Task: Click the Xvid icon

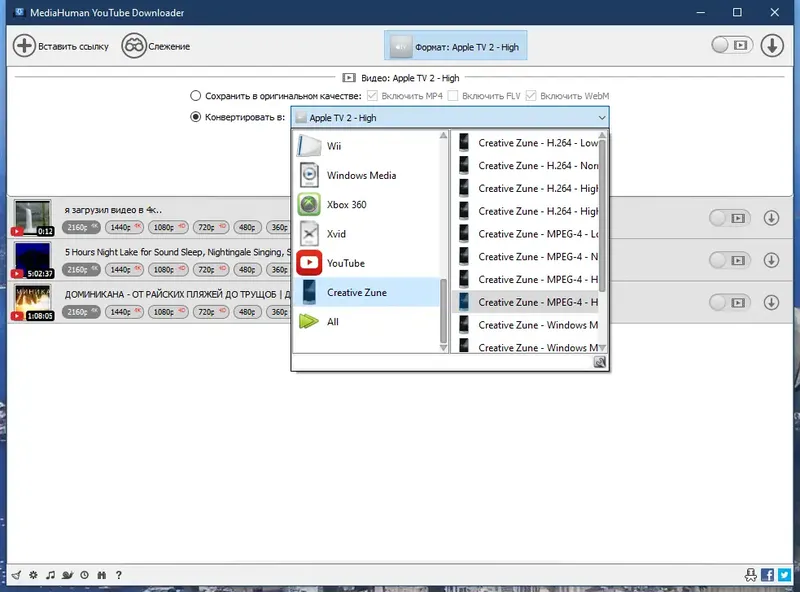Action: coord(309,234)
